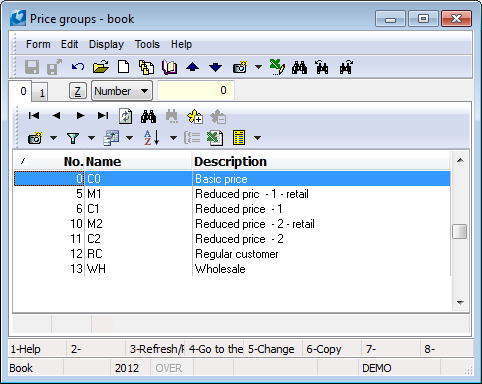Go to previous record arrow

click(56, 116)
